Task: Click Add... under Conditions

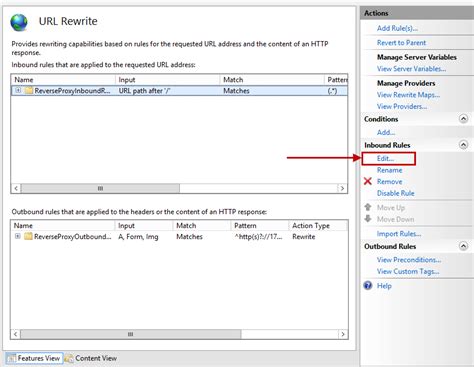Action: coord(386,132)
